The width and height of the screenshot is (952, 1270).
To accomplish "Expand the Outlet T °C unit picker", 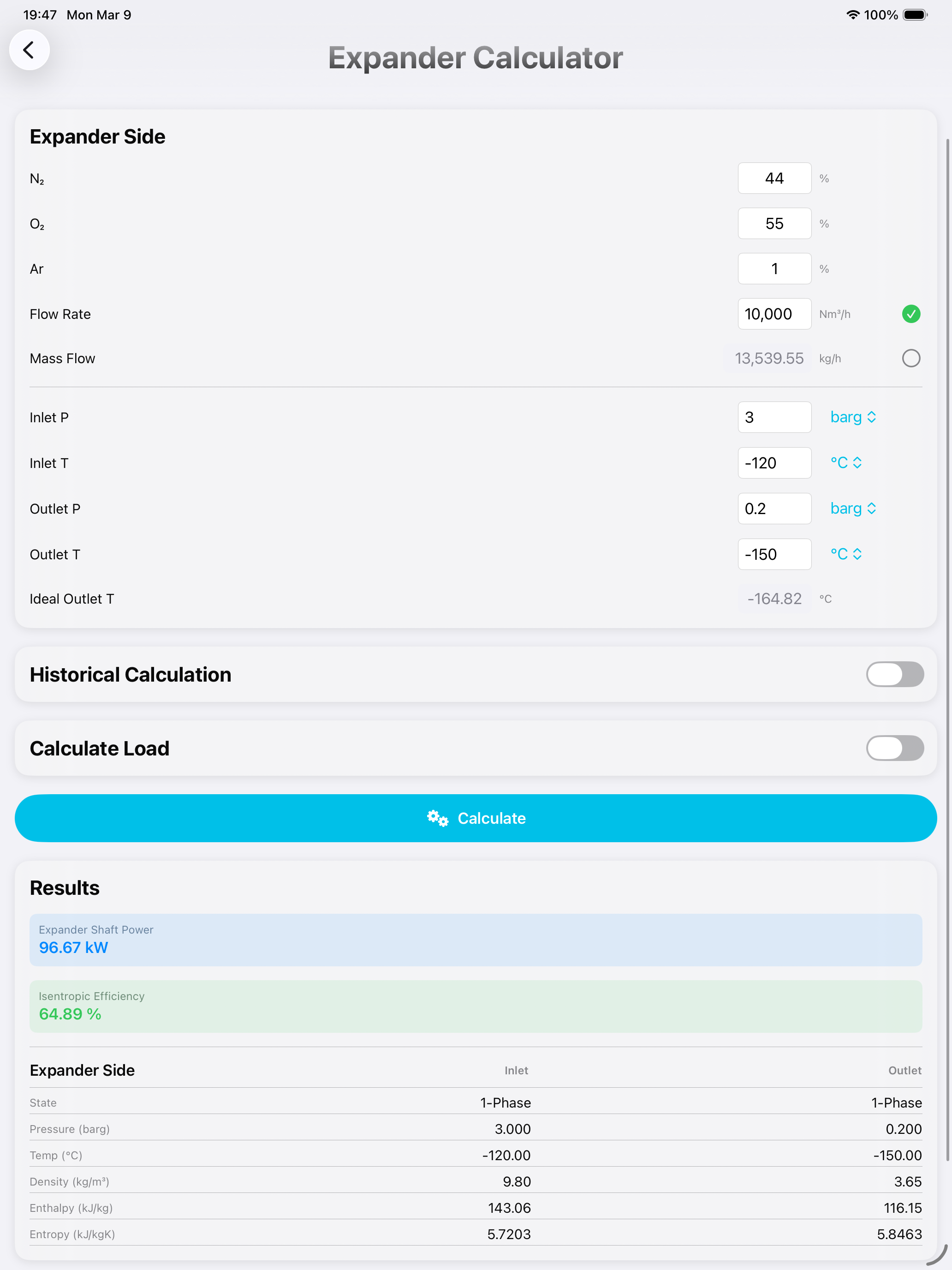I will tap(846, 554).
